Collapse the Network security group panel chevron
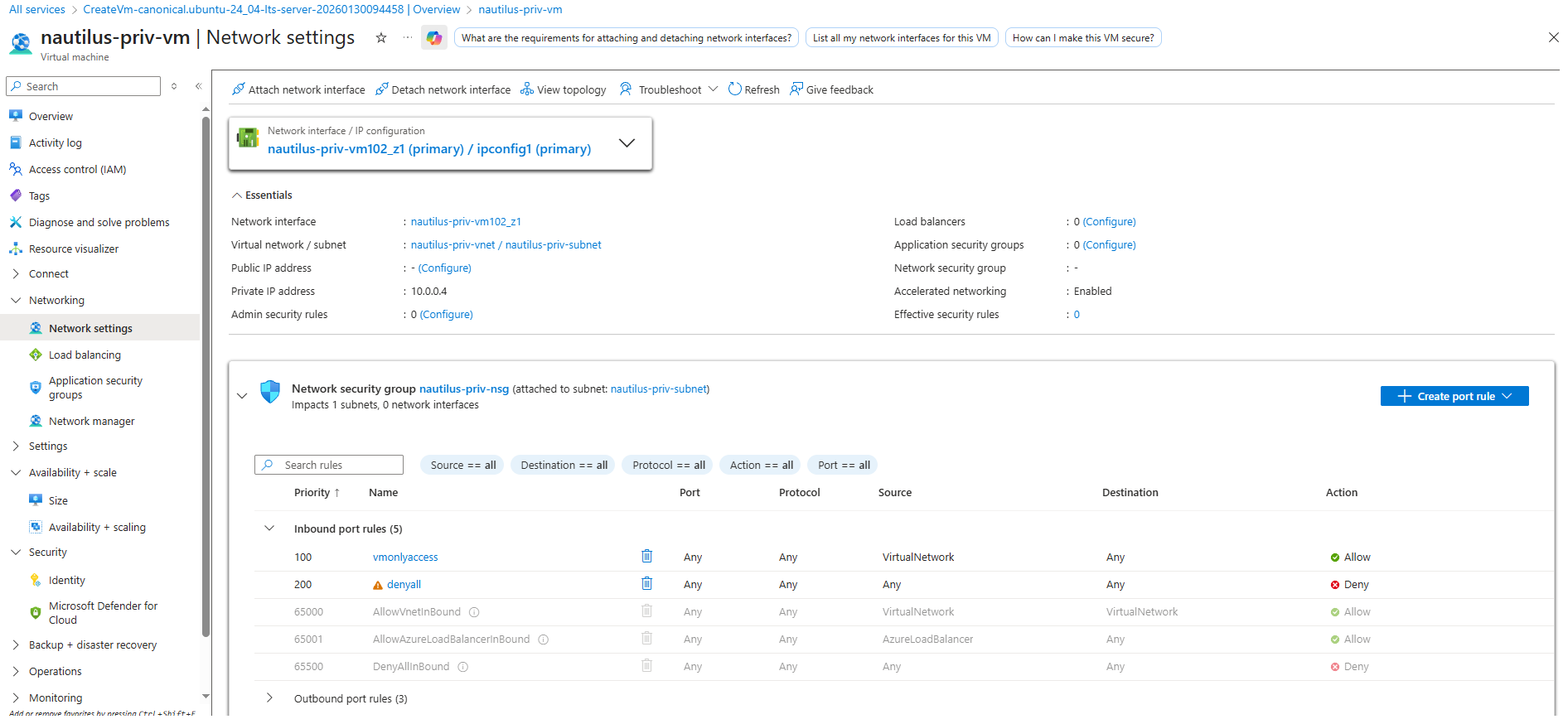 pyautogui.click(x=242, y=396)
